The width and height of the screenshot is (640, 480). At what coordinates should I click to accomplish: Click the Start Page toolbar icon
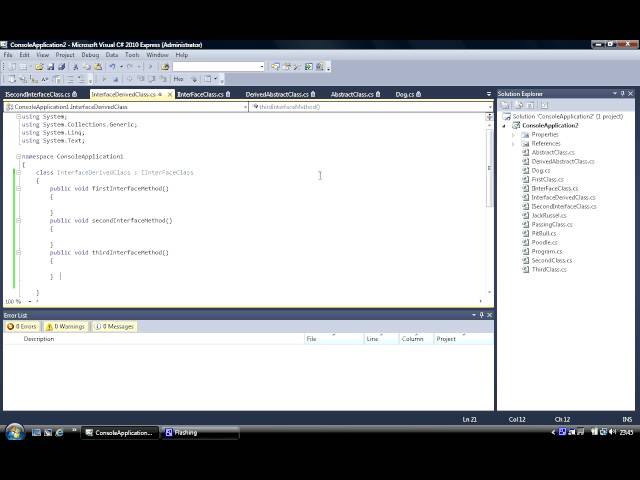[x=309, y=67]
